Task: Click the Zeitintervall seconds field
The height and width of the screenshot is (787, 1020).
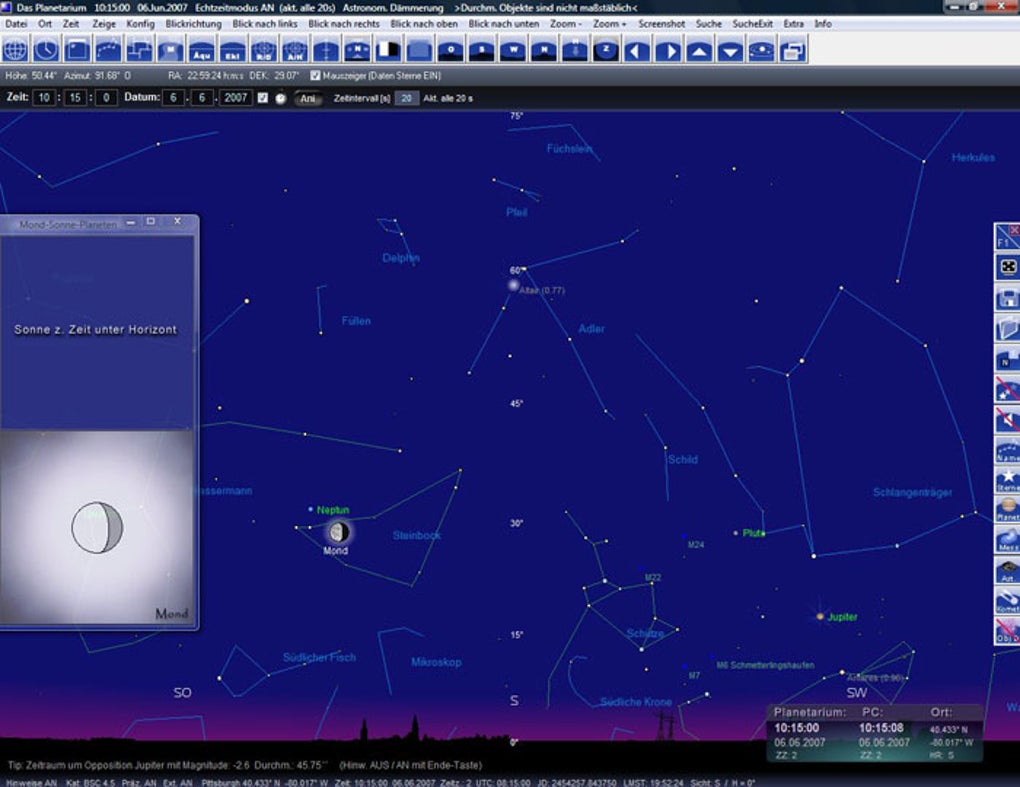Action: pos(407,98)
